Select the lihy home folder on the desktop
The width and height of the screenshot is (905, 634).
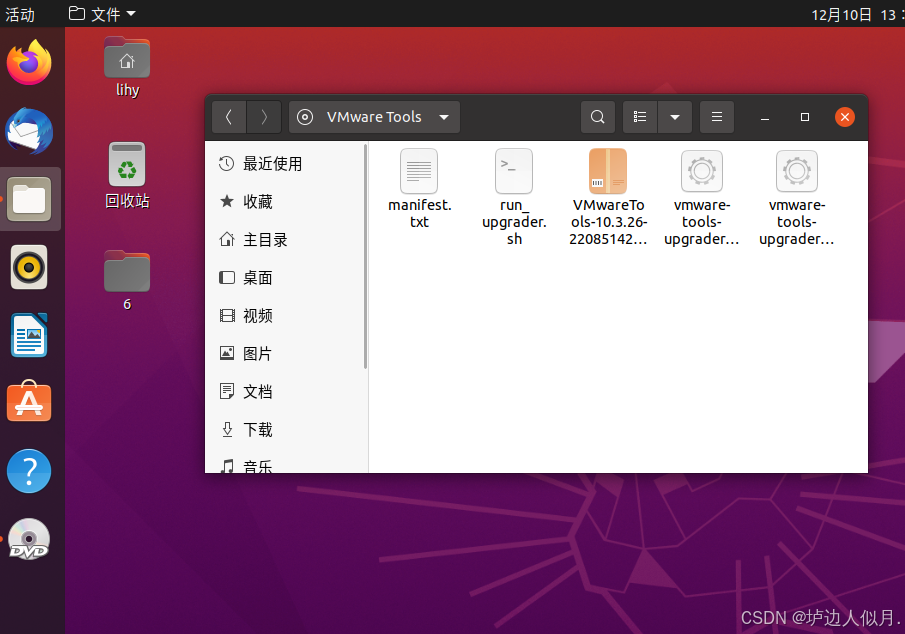[127, 68]
